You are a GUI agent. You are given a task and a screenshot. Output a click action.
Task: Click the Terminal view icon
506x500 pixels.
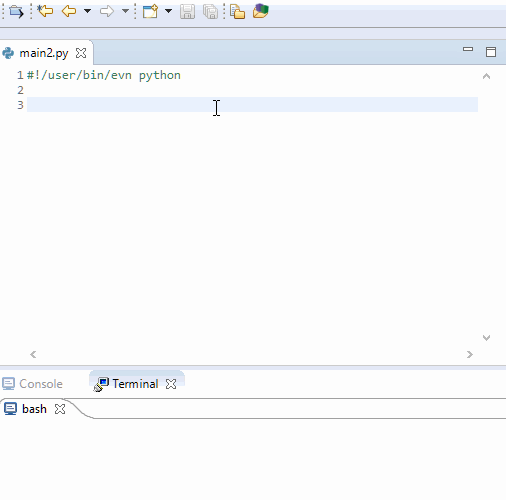point(101,384)
